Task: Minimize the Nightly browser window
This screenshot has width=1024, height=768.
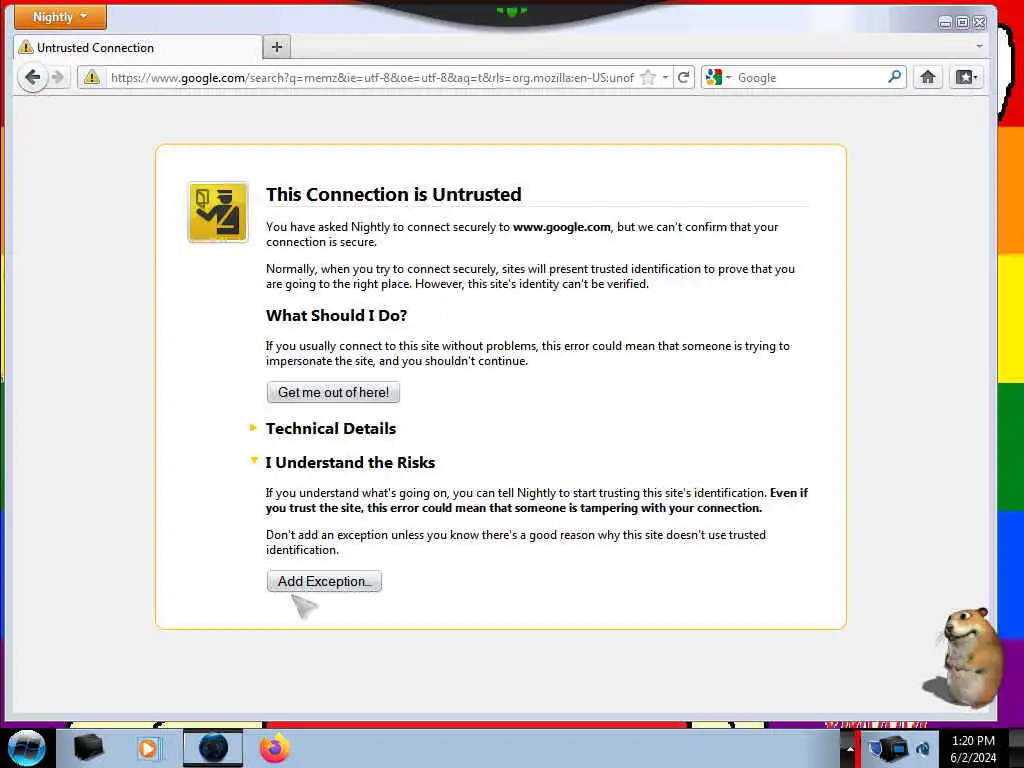Action: click(x=945, y=23)
